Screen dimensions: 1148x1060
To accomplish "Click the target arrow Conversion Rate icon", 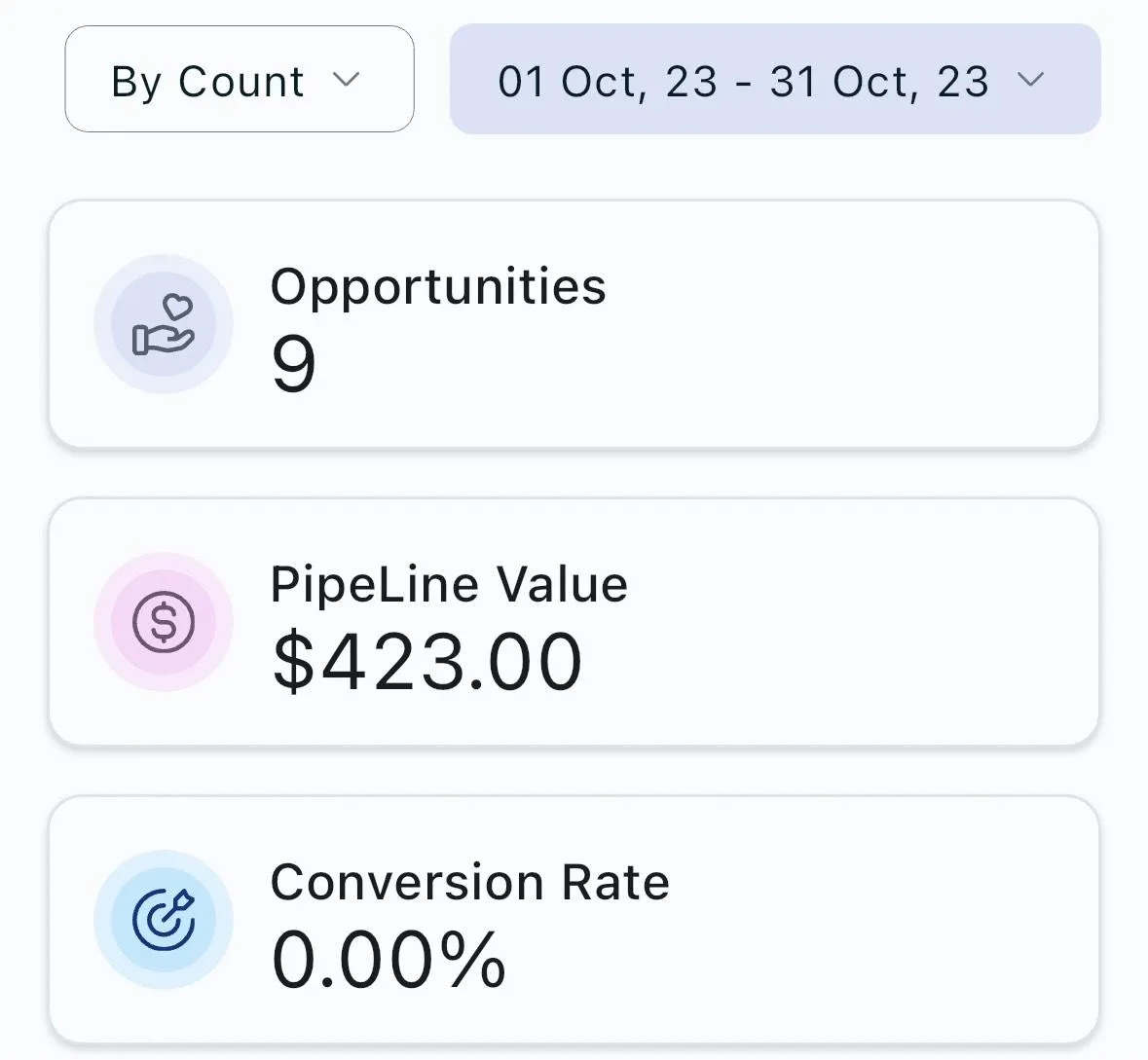I will pyautogui.click(x=164, y=920).
